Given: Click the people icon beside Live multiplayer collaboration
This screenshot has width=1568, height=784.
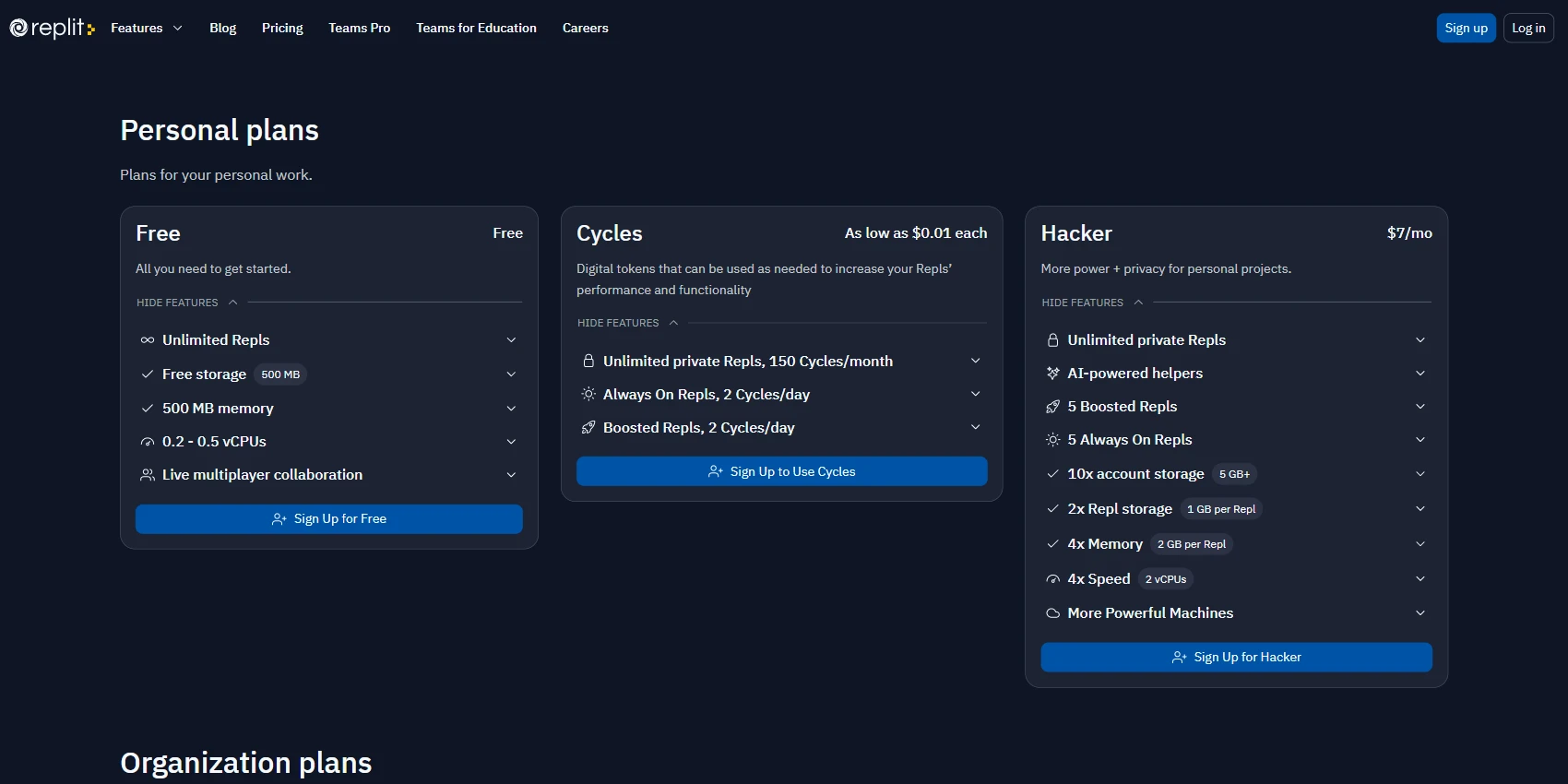Looking at the screenshot, I should 148,475.
